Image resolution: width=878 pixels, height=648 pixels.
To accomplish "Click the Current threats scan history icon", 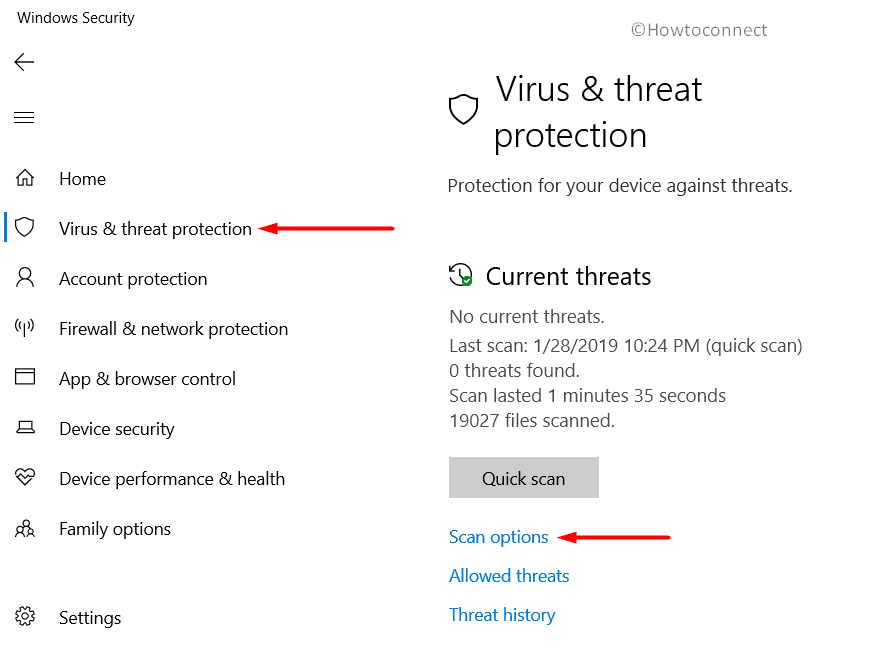I will click(x=461, y=275).
